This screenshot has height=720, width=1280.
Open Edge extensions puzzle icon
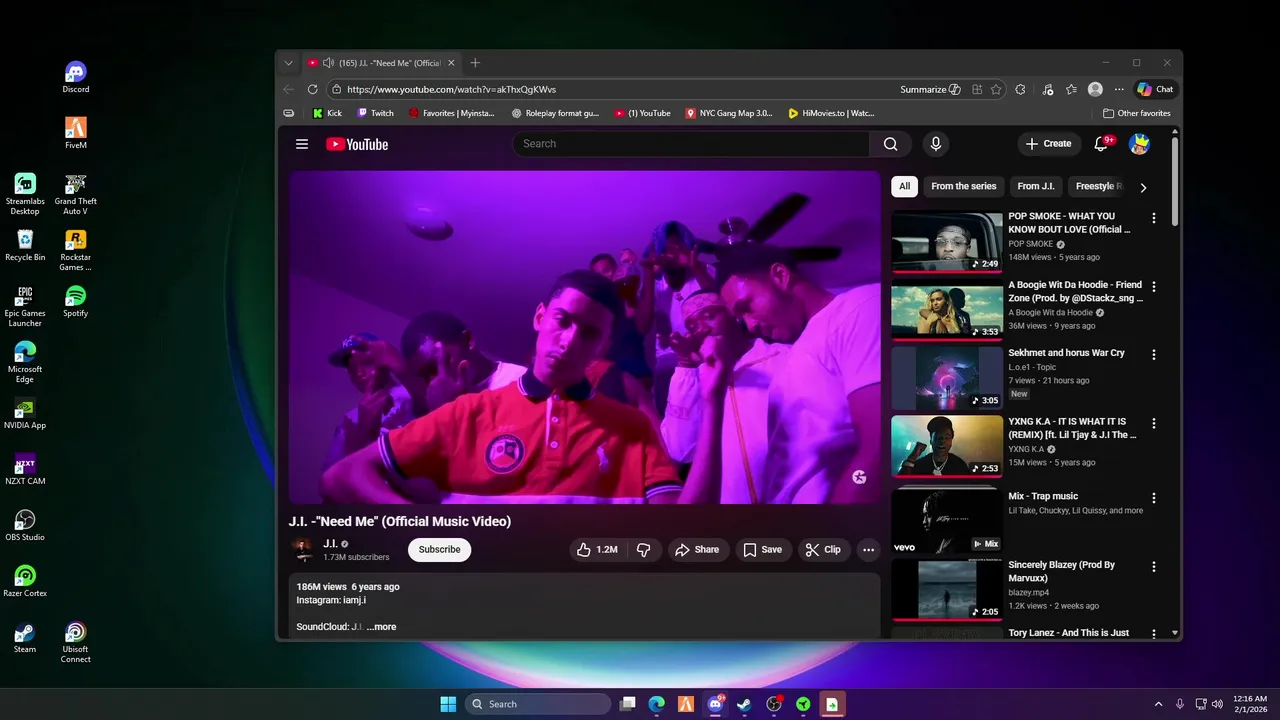pos(1020,89)
